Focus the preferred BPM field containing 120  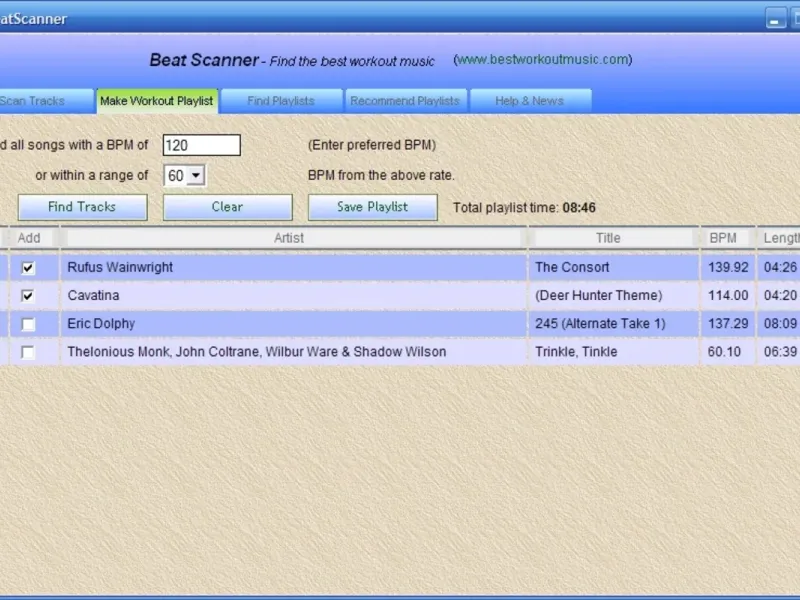[202, 145]
